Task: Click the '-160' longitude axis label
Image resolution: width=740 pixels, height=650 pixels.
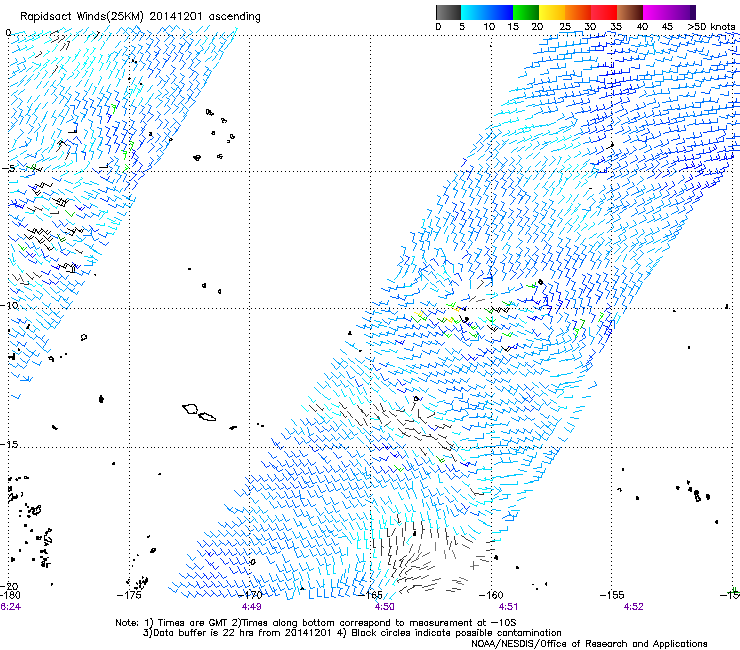Action: 491,595
